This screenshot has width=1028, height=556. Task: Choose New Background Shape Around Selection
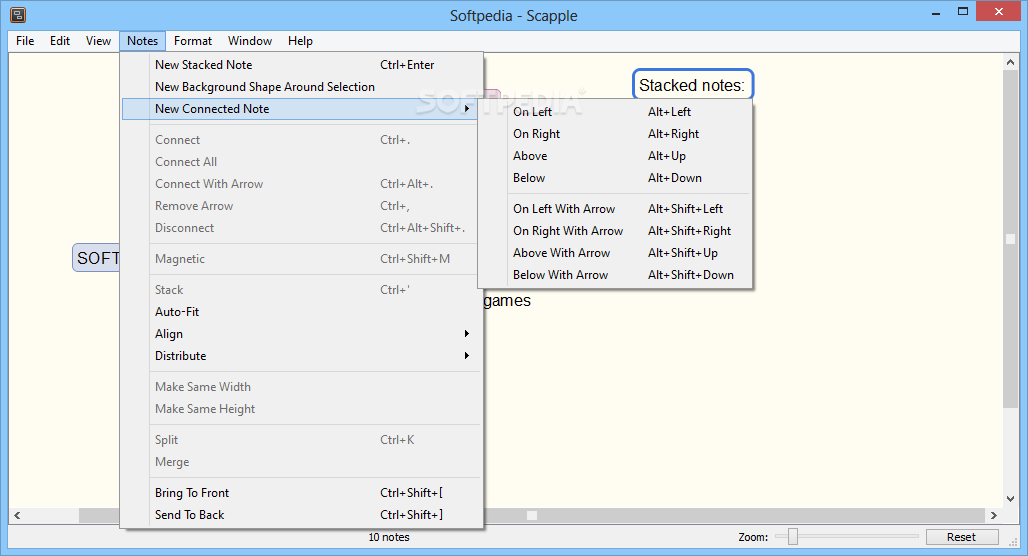pyautogui.click(x=302, y=87)
